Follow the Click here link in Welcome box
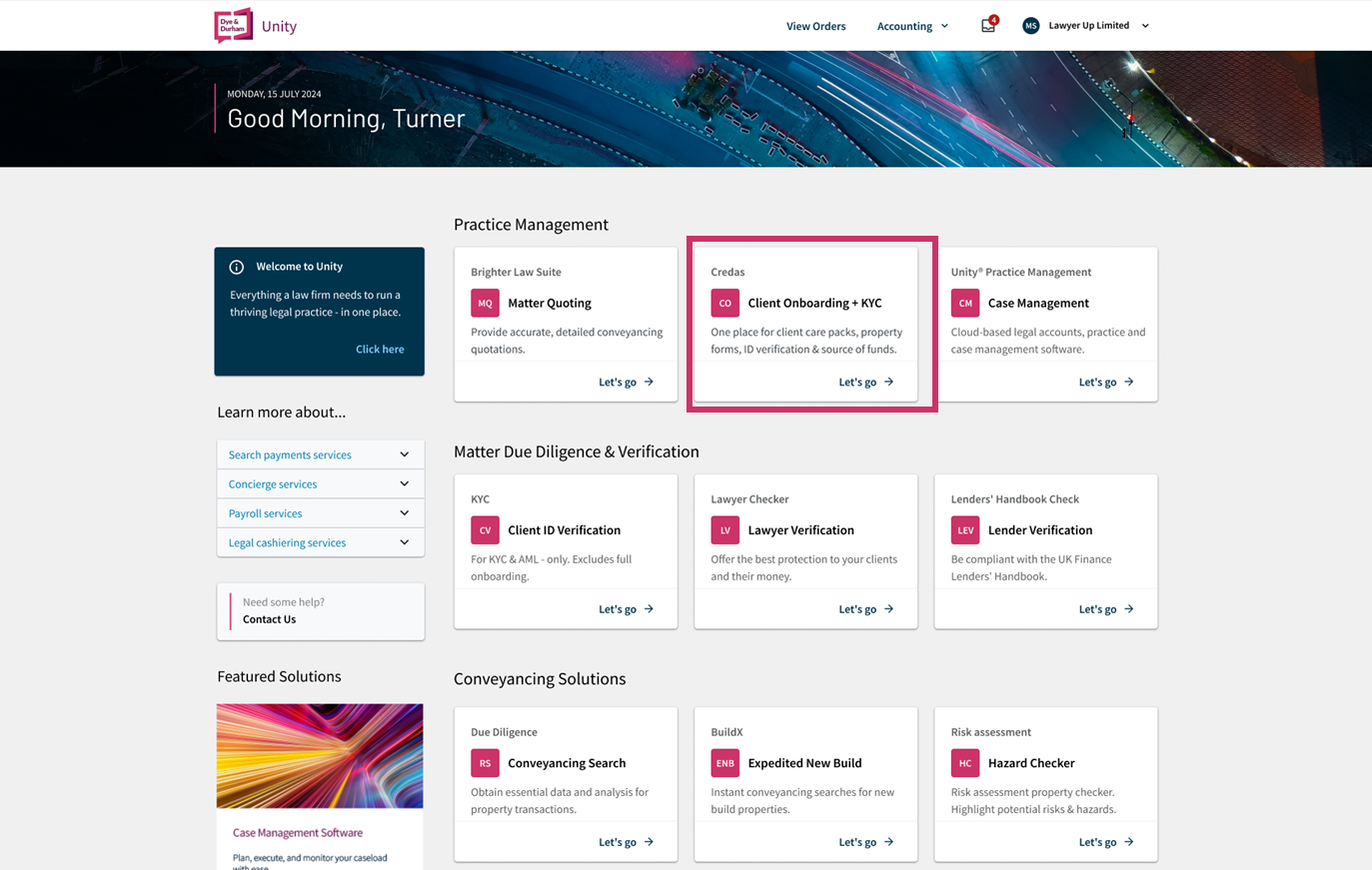The image size is (1372, 870). tap(380, 349)
